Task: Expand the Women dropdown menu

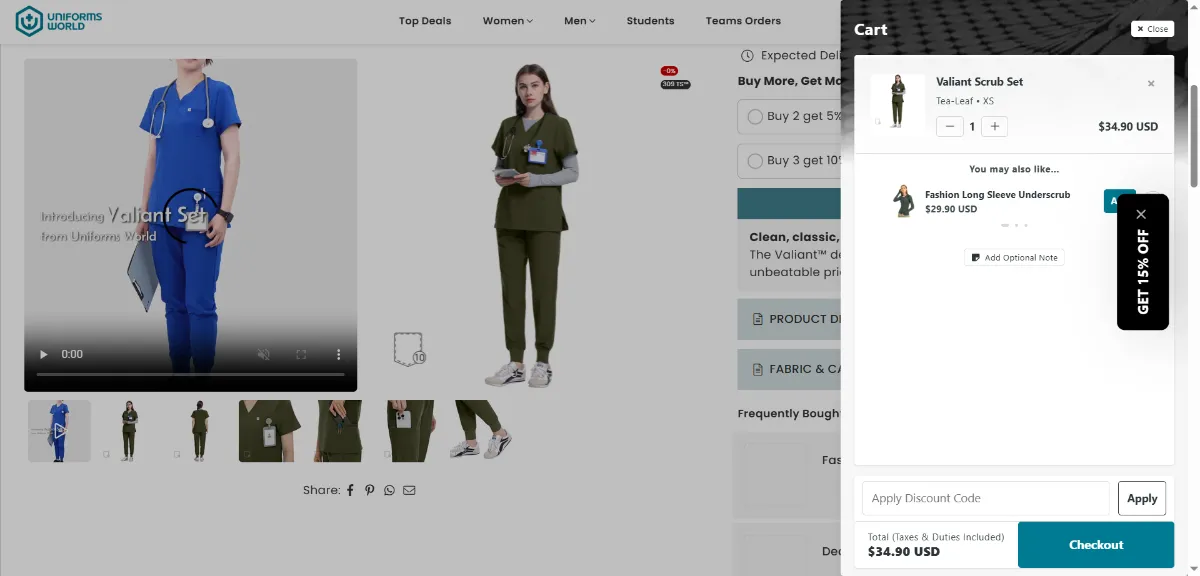Action: [x=507, y=21]
